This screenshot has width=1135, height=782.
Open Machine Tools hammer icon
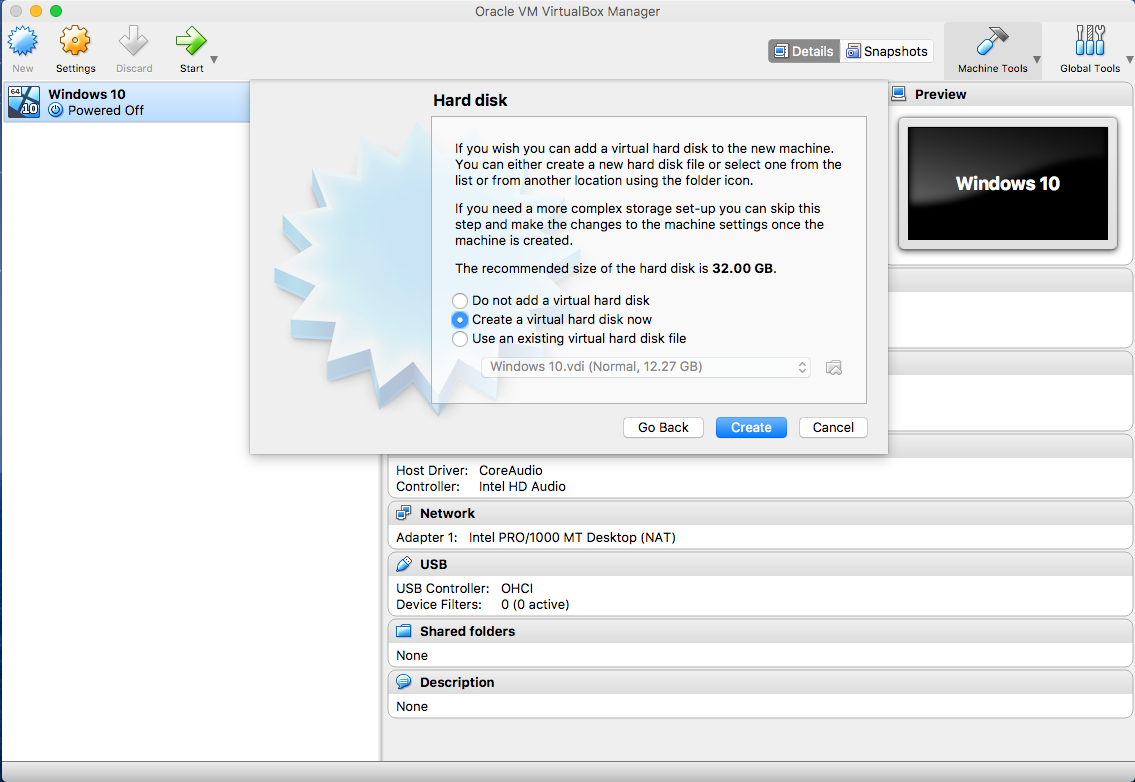coord(992,41)
